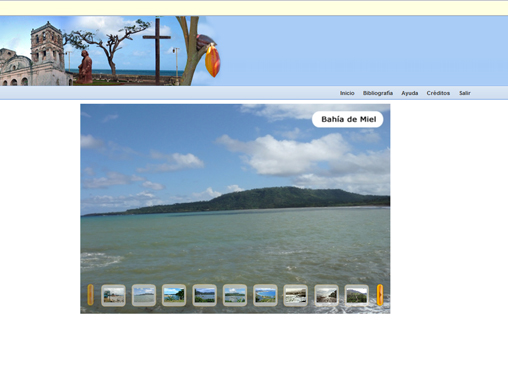Select the seventh thumbnail with rocky waves
The height and width of the screenshot is (381, 508).
click(x=295, y=295)
